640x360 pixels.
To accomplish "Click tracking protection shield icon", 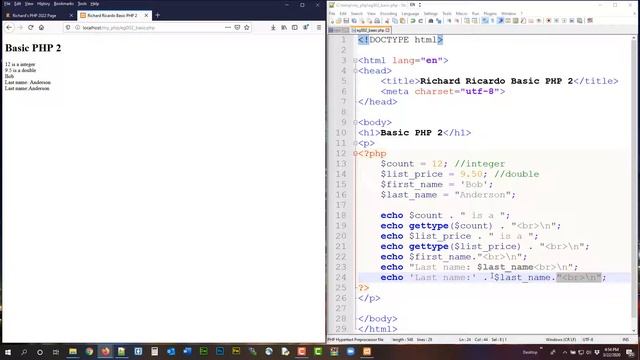I will tap(68, 27).
